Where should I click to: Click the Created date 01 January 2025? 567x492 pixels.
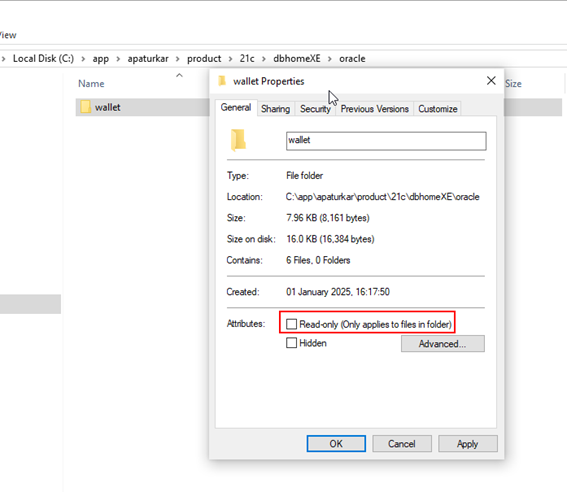338,292
